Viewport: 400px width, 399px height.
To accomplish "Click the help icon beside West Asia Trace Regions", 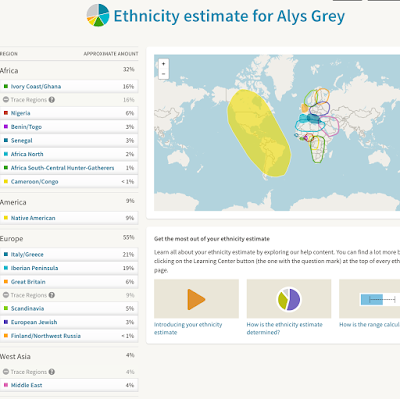I will point(52,372).
